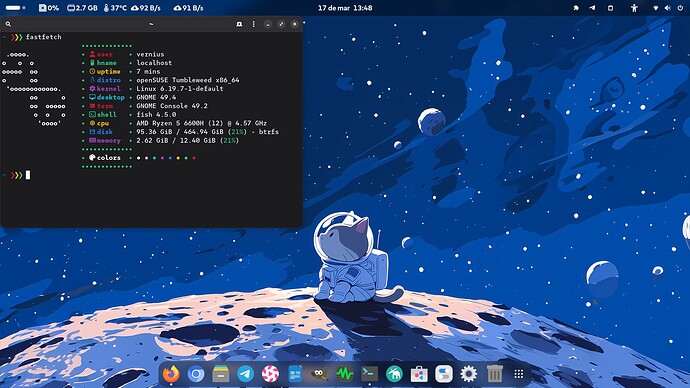
Task: Click the 'fastfetch' command text
Action: tap(44, 37)
